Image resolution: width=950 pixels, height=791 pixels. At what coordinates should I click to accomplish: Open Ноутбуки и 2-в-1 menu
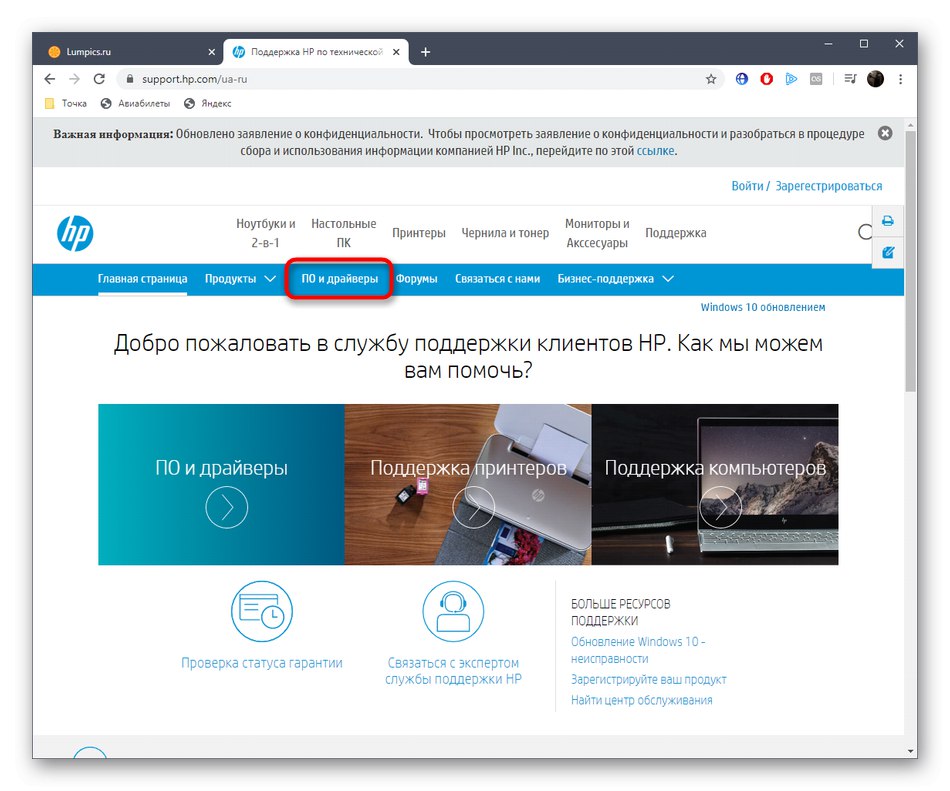pos(265,233)
